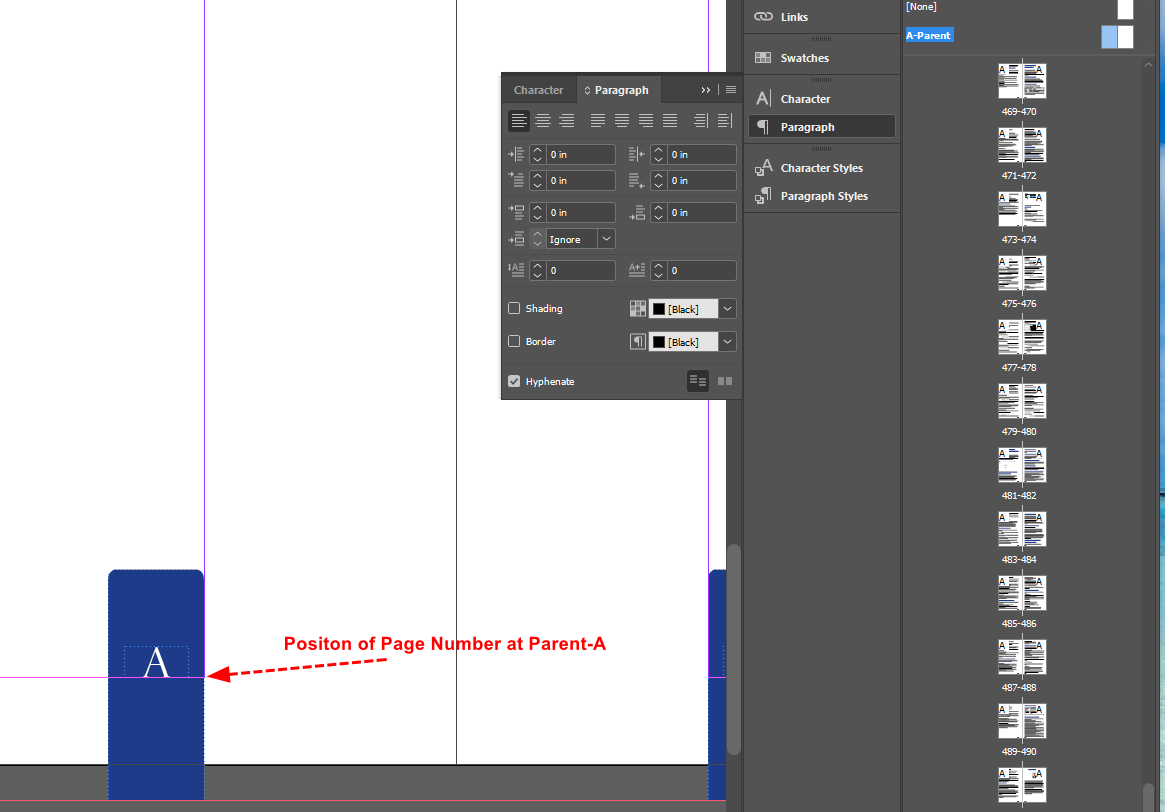Image resolution: width=1165 pixels, height=812 pixels.
Task: Open the shading color dropdown
Action: click(727, 308)
